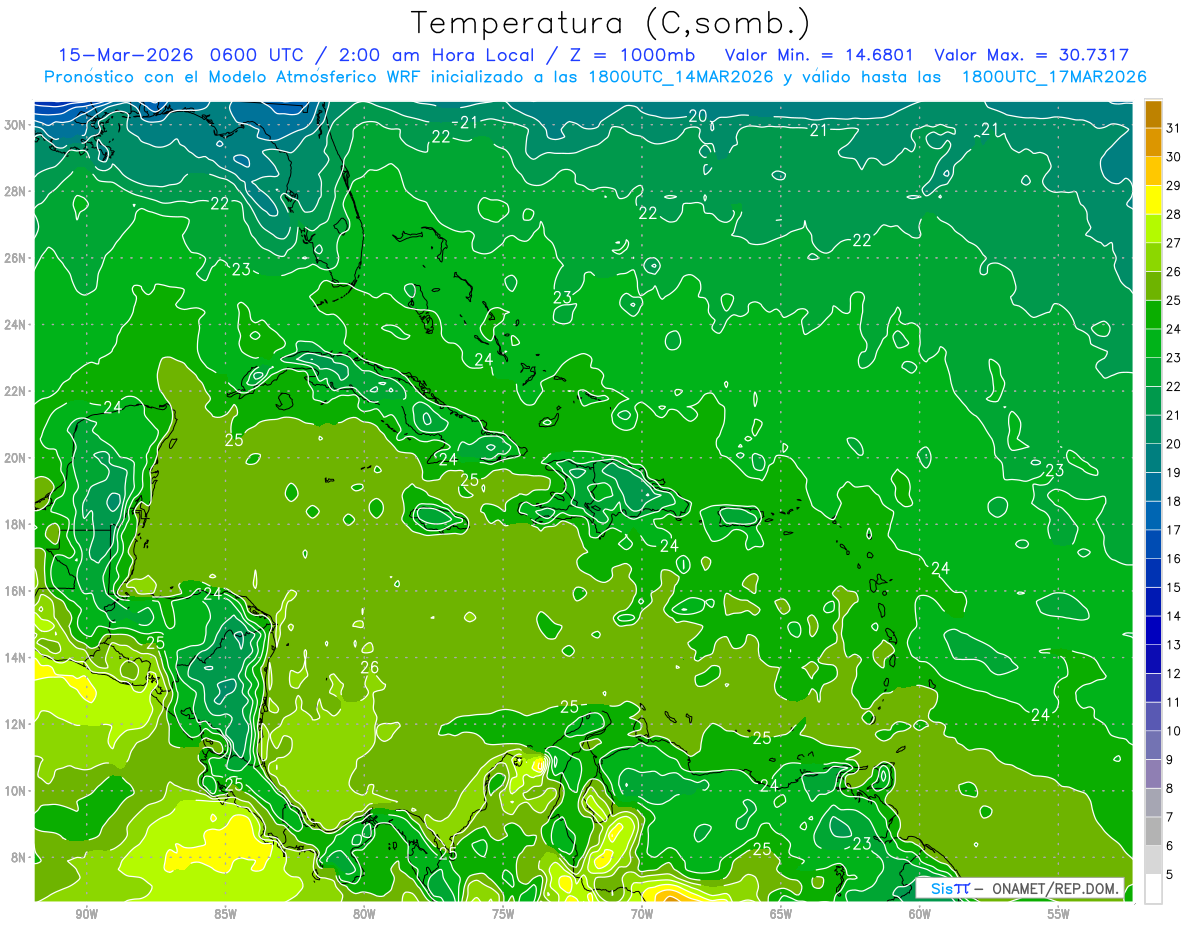Click the legend value 17
1200x927 pixels.
click(1173, 530)
